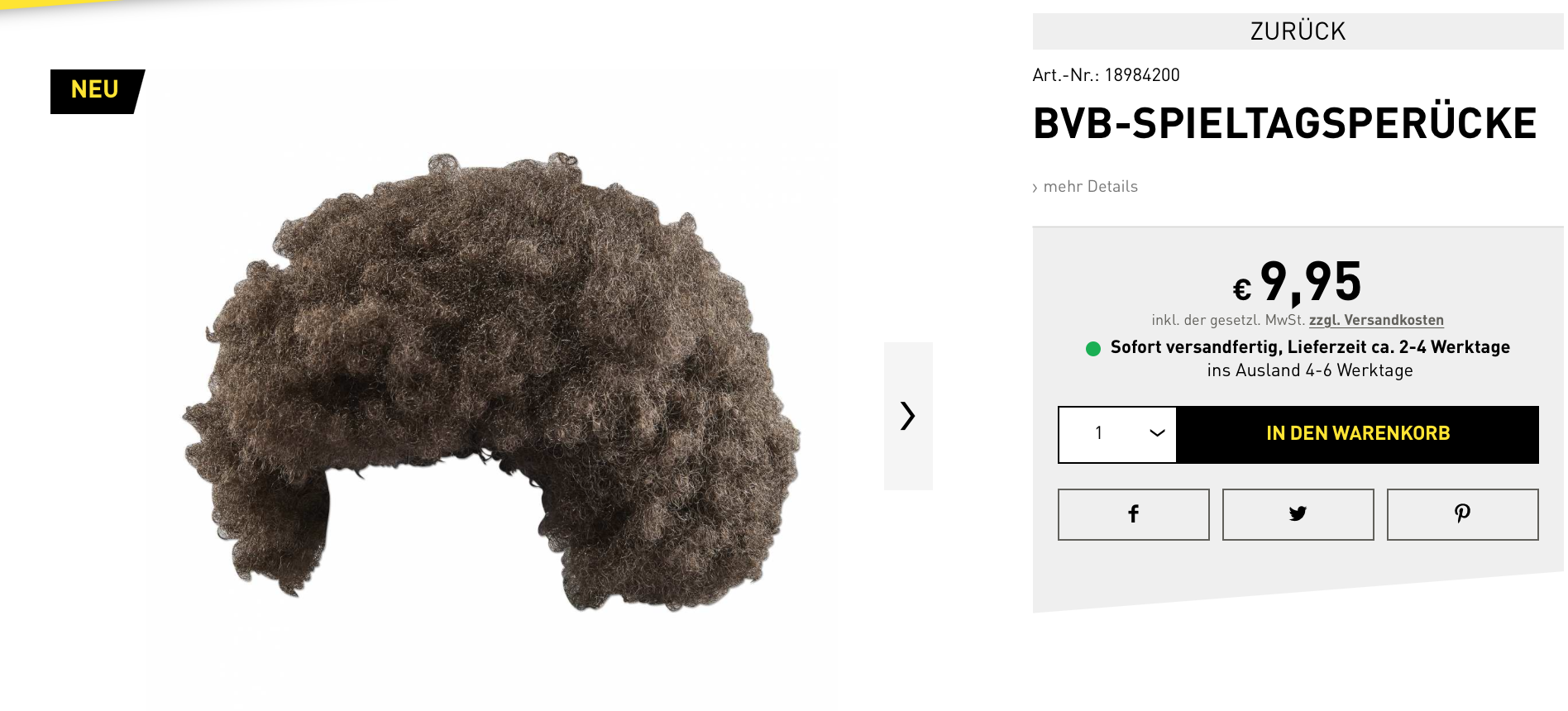Open the quantity dropdown arrow
This screenshot has width=1568, height=711.
(x=1157, y=433)
